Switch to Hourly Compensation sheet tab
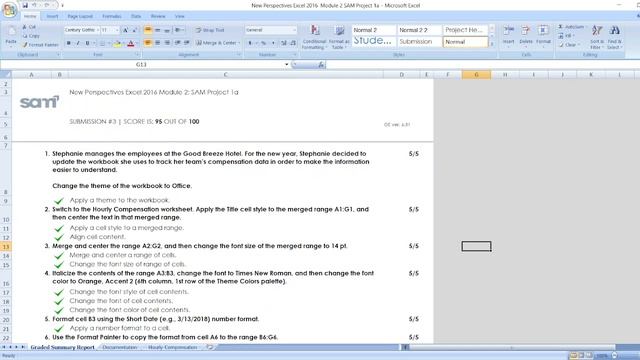Viewport: 640px width, 360px height. 172,347
